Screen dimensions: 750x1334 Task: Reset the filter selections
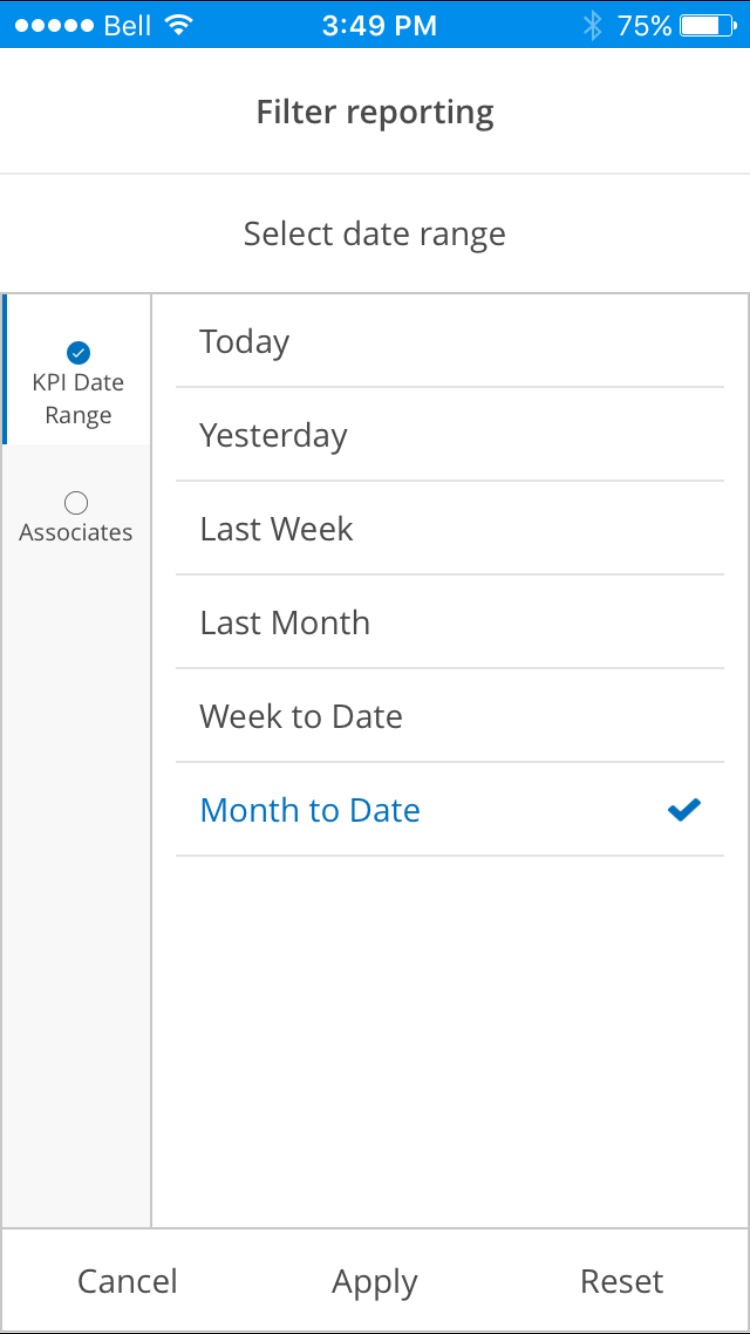pyautogui.click(x=621, y=1281)
